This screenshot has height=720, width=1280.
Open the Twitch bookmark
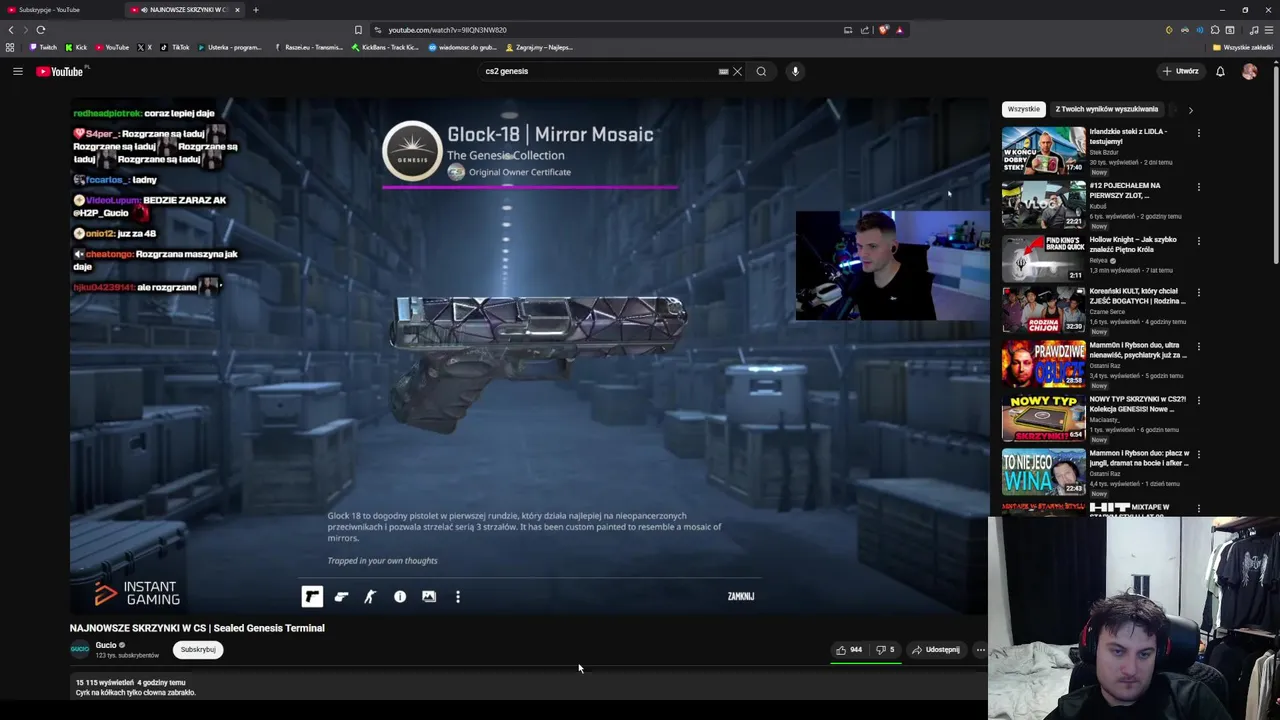[44, 47]
